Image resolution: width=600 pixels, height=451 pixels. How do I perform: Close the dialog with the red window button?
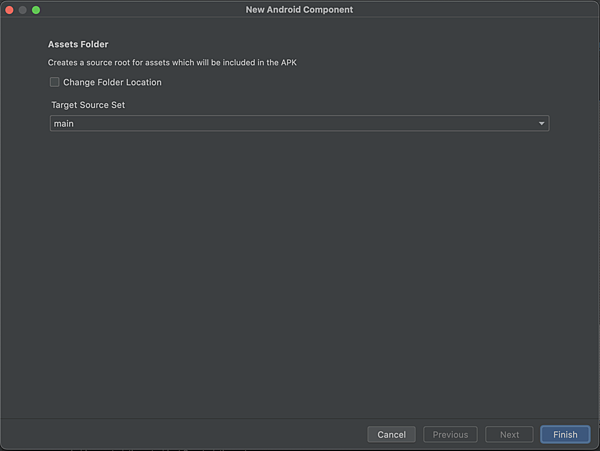click(x=10, y=10)
